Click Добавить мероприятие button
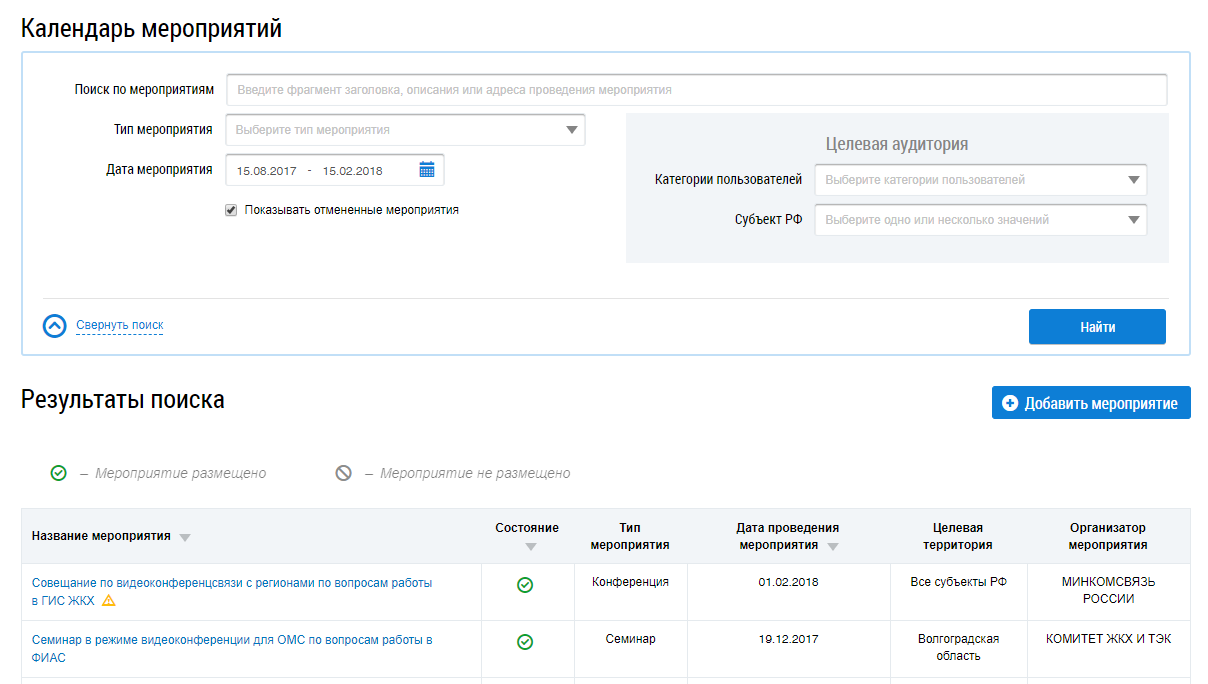Screen dimensions: 1208x684 point(1091,403)
